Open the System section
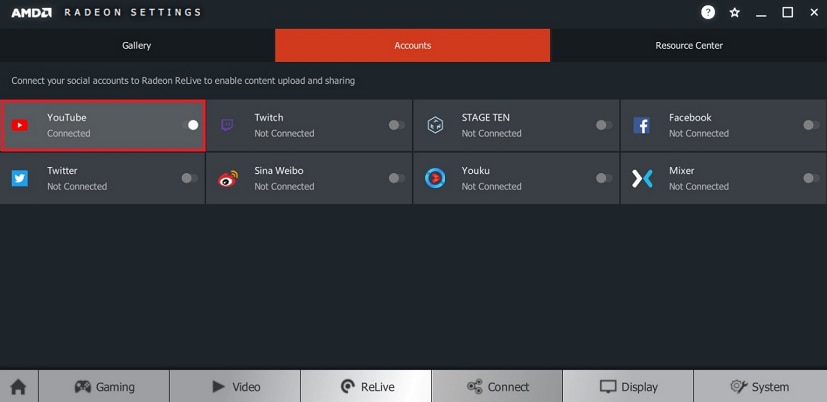827x402 pixels. [760, 387]
